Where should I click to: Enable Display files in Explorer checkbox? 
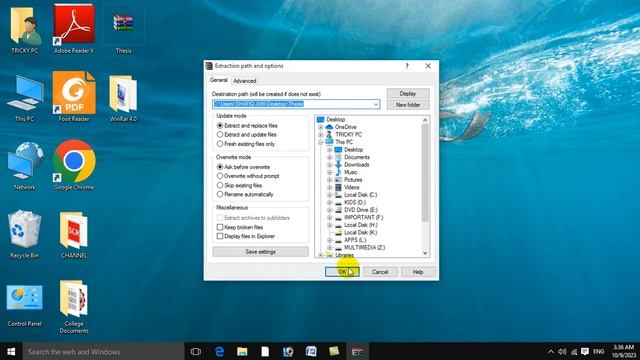pyautogui.click(x=220, y=236)
